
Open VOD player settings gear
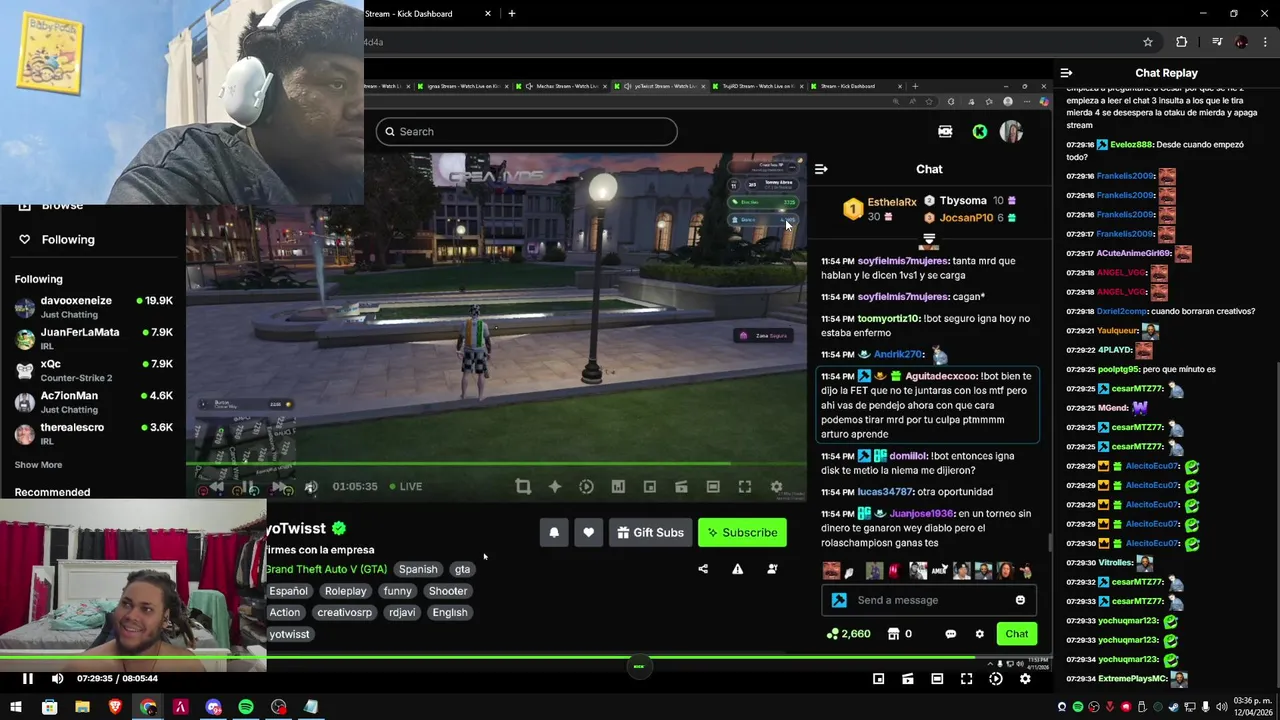(x=1025, y=679)
